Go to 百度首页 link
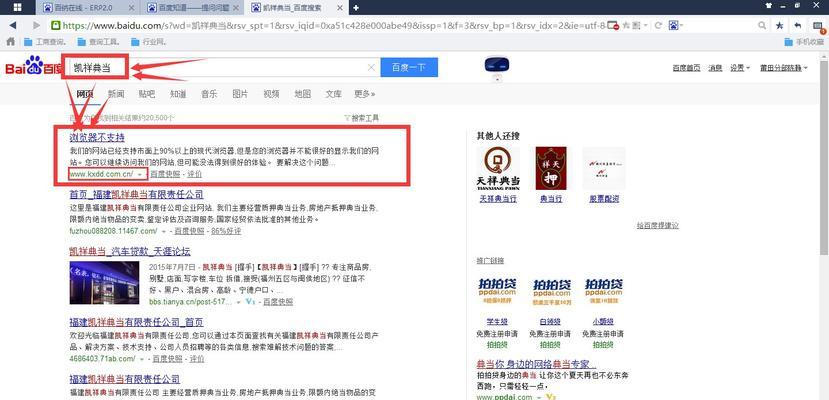Viewport: 829px width, 400px height. [x=686, y=68]
